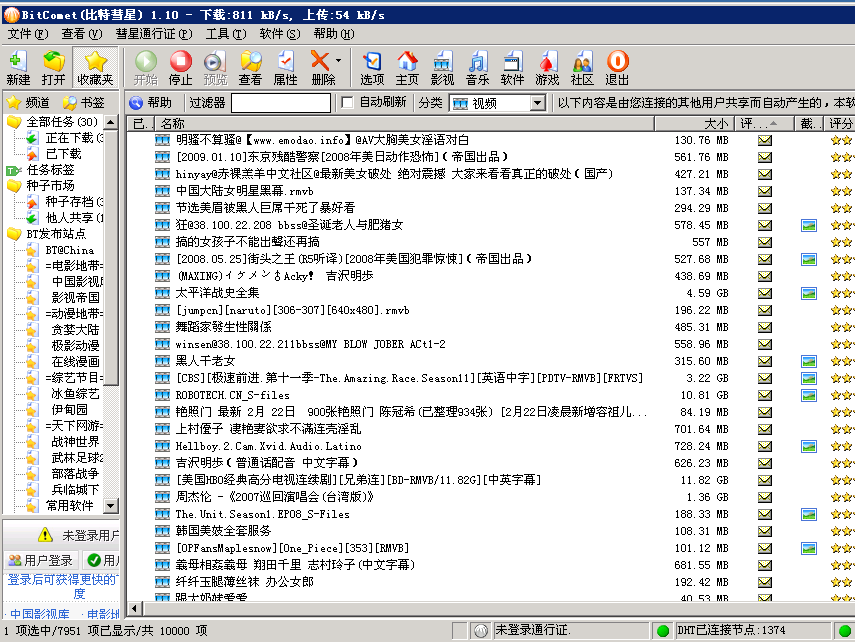
Task: Open the 软件 (Software) toolbar icon
Action: coord(512,68)
